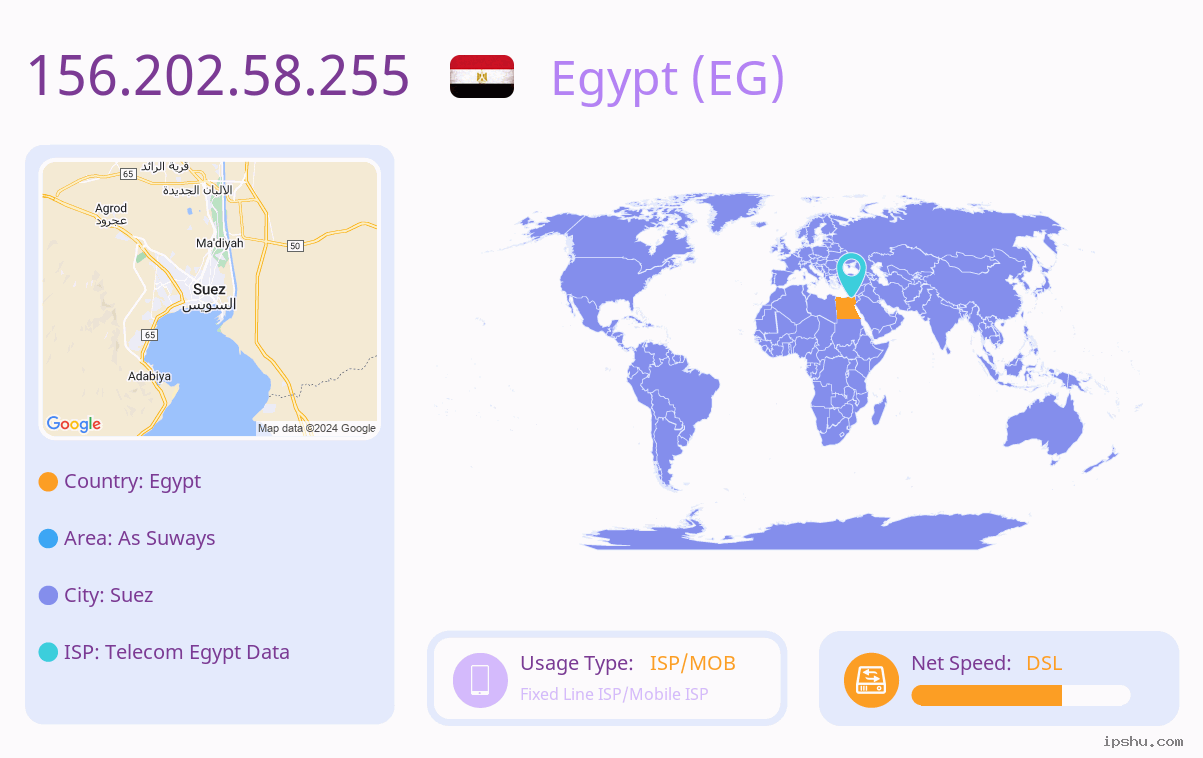Click the ISP: Telecom Egypt Data text
The height and width of the screenshot is (758, 1203).
click(177, 652)
